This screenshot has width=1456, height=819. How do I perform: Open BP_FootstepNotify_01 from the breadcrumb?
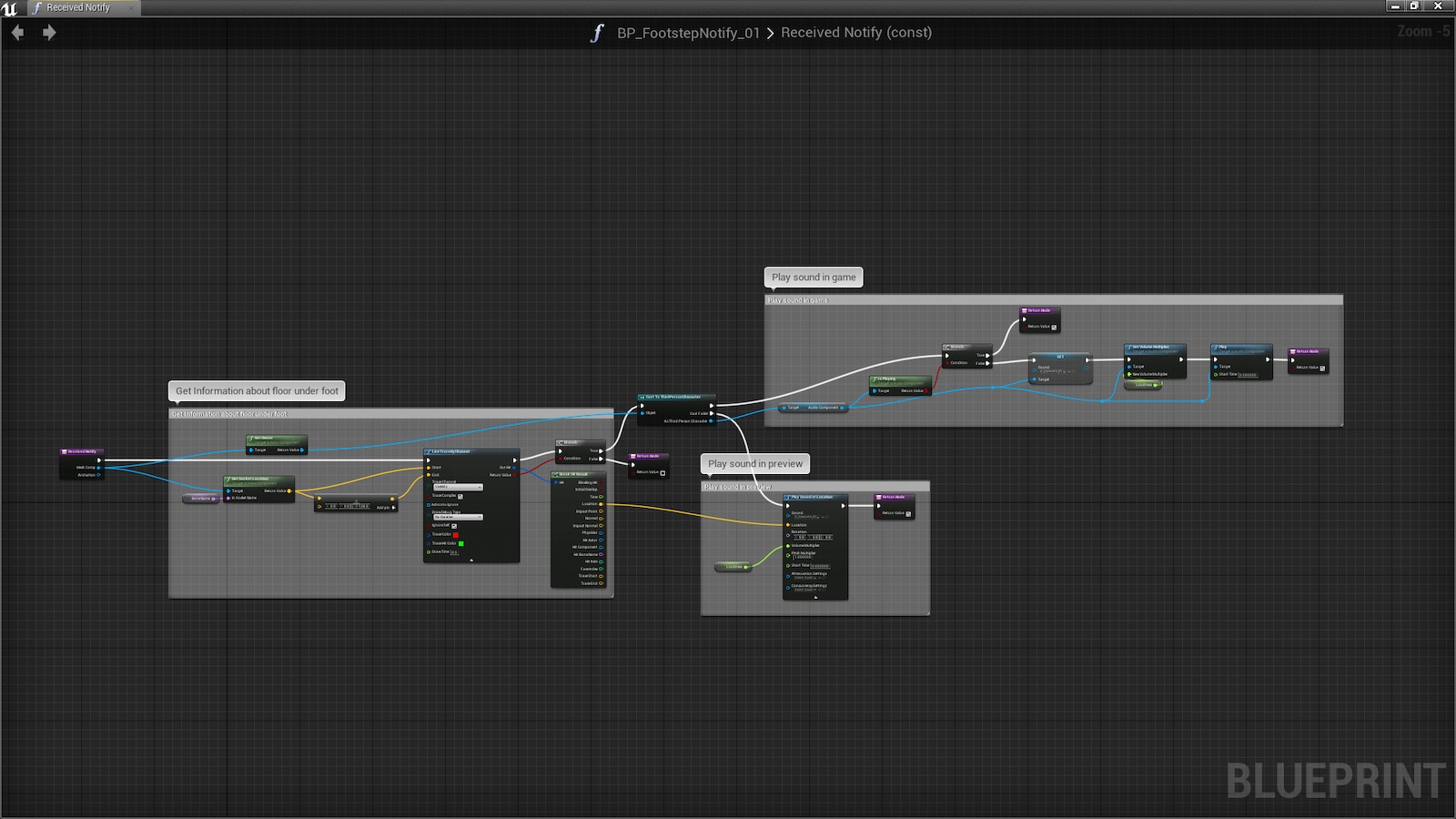point(687,32)
